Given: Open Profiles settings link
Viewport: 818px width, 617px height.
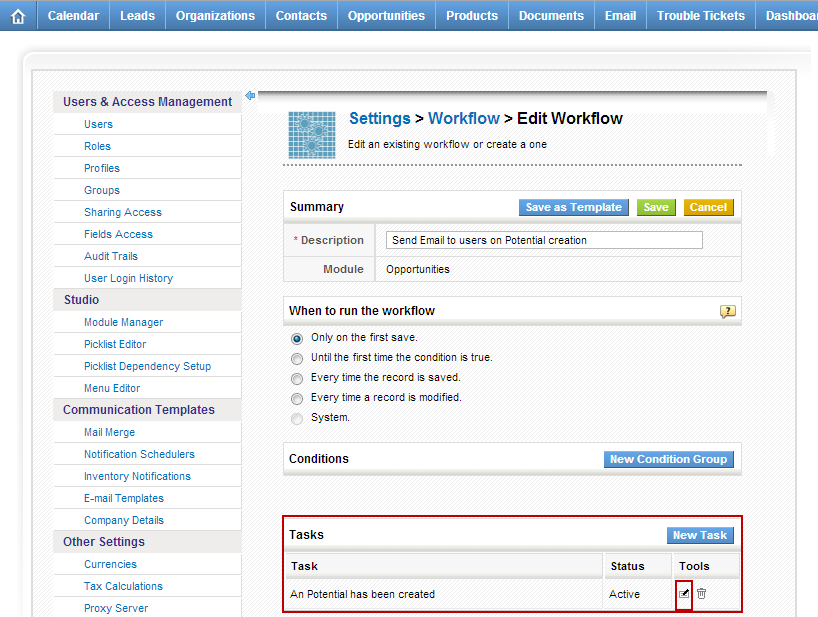Looking at the screenshot, I should tap(102, 168).
